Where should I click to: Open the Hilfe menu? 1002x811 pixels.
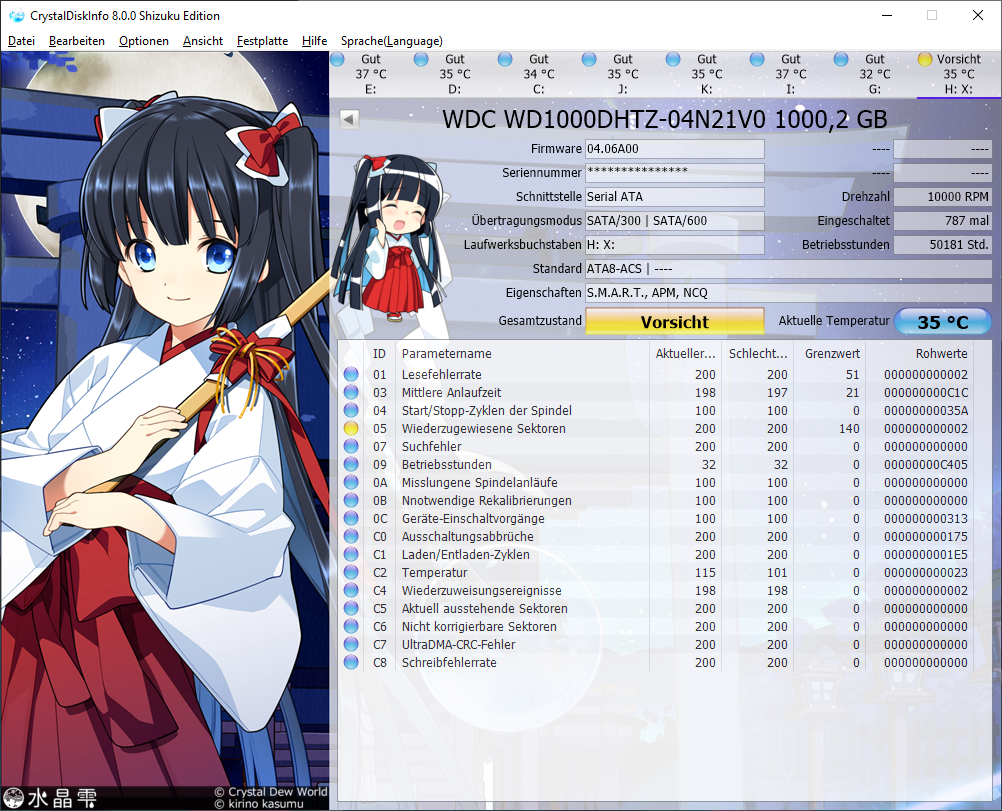[x=314, y=41]
